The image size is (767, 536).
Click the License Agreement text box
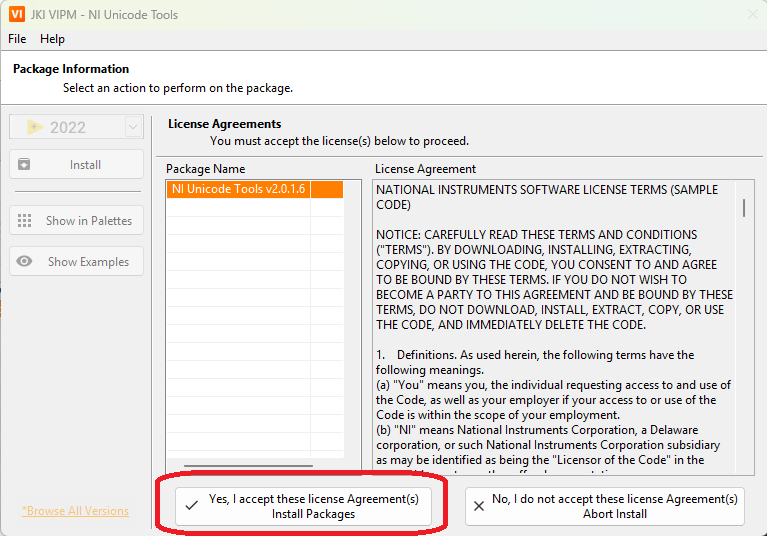coord(563,327)
